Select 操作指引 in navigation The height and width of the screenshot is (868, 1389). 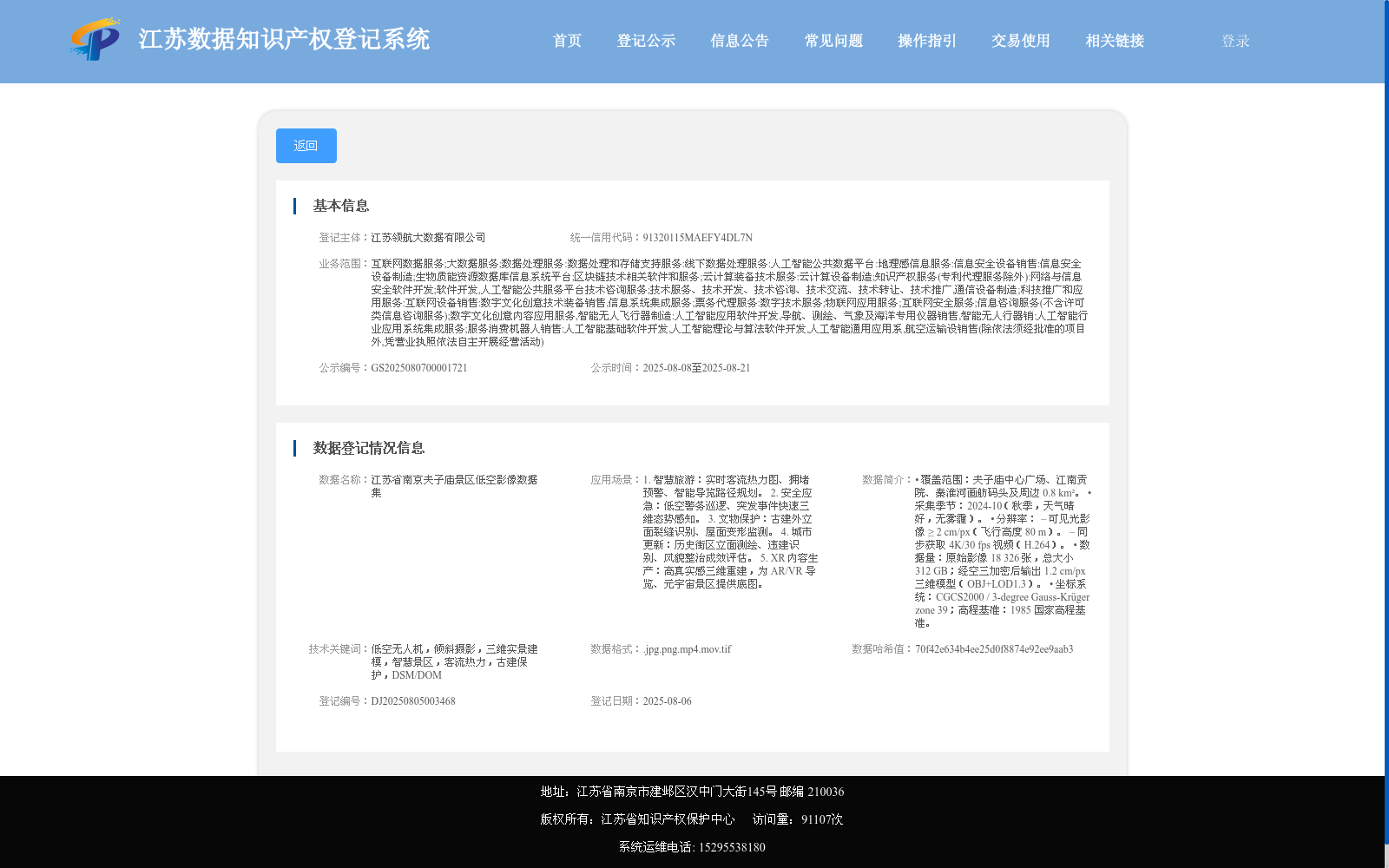(x=927, y=41)
